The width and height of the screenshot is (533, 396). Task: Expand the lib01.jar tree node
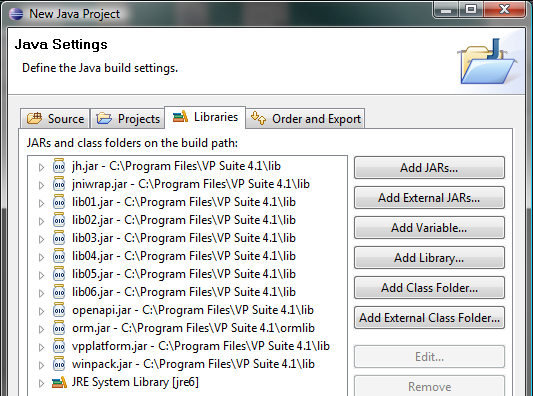(41, 203)
